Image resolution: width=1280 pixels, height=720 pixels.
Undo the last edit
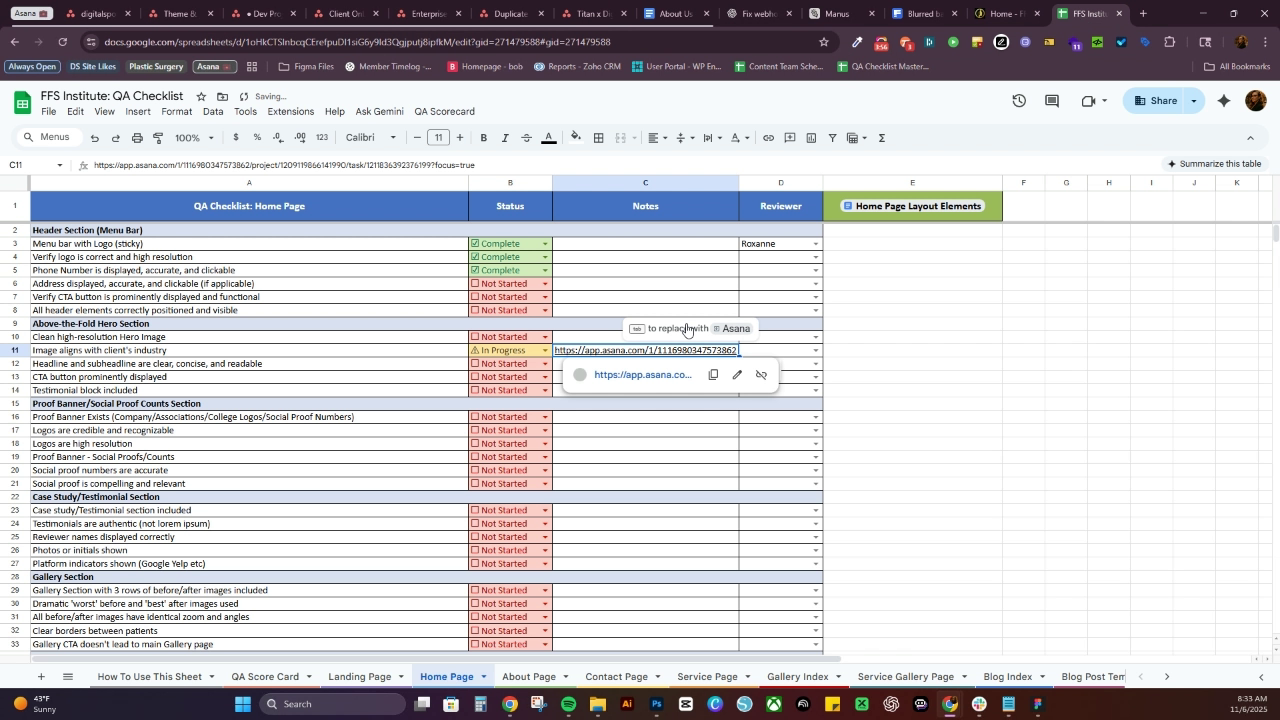coord(94,138)
